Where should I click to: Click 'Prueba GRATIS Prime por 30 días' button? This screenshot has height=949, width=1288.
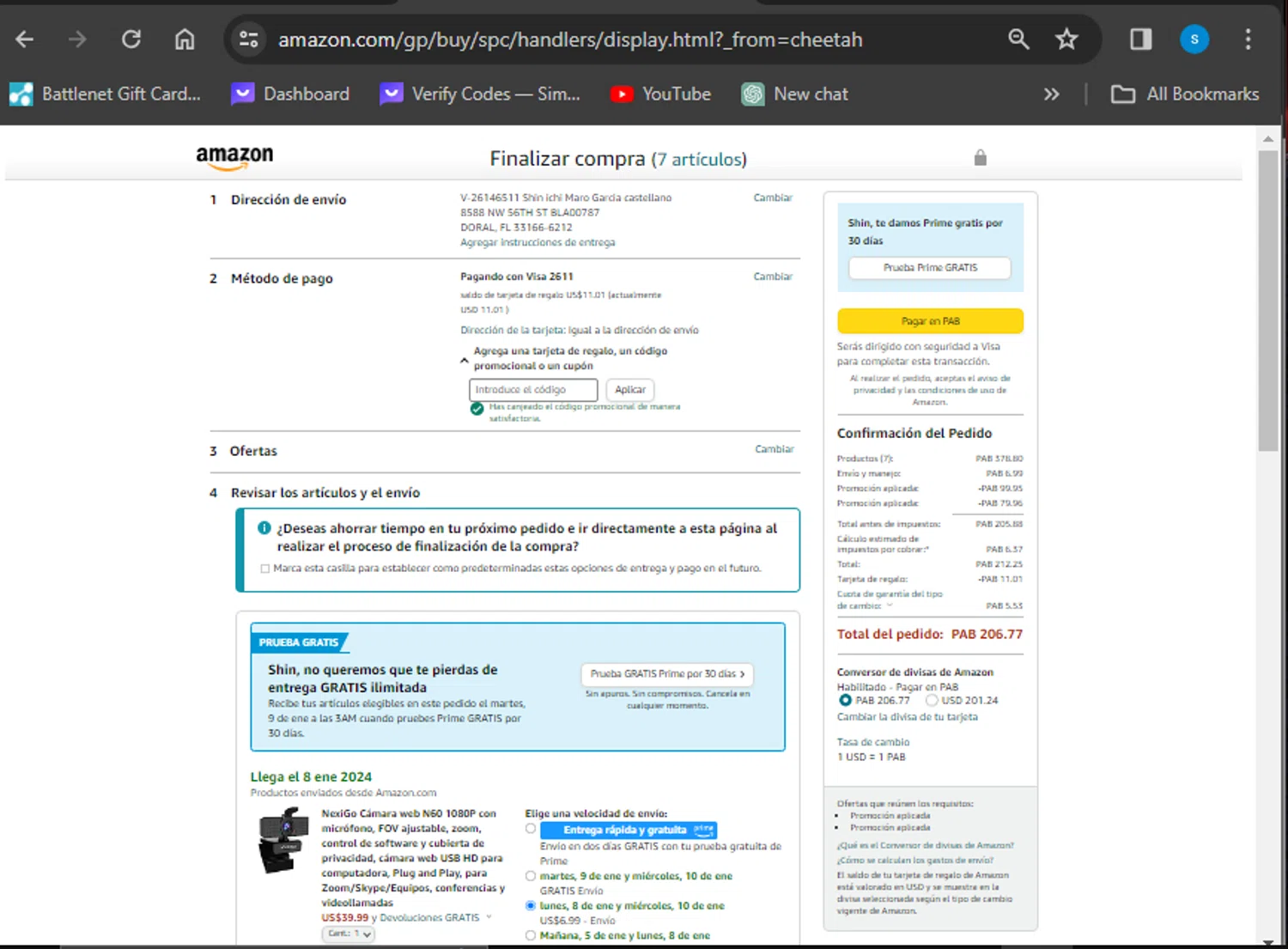point(667,674)
